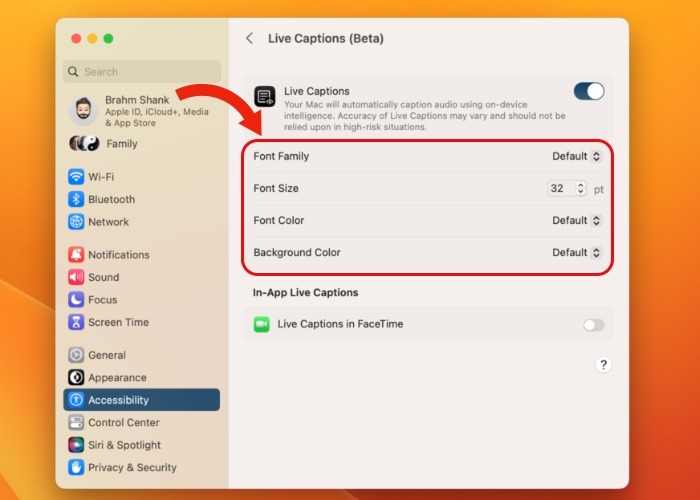
Task: Click the Focus moon icon
Action: click(x=76, y=300)
